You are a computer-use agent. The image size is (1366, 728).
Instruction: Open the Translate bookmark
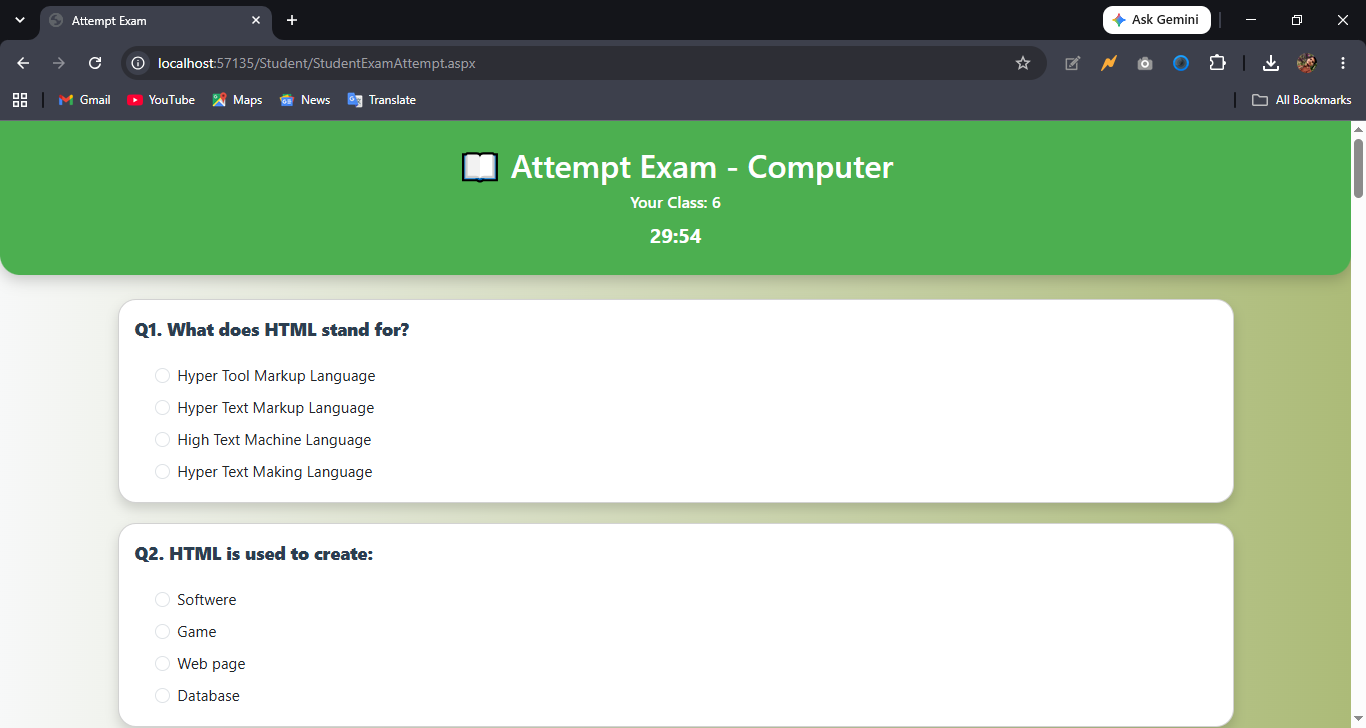[381, 100]
